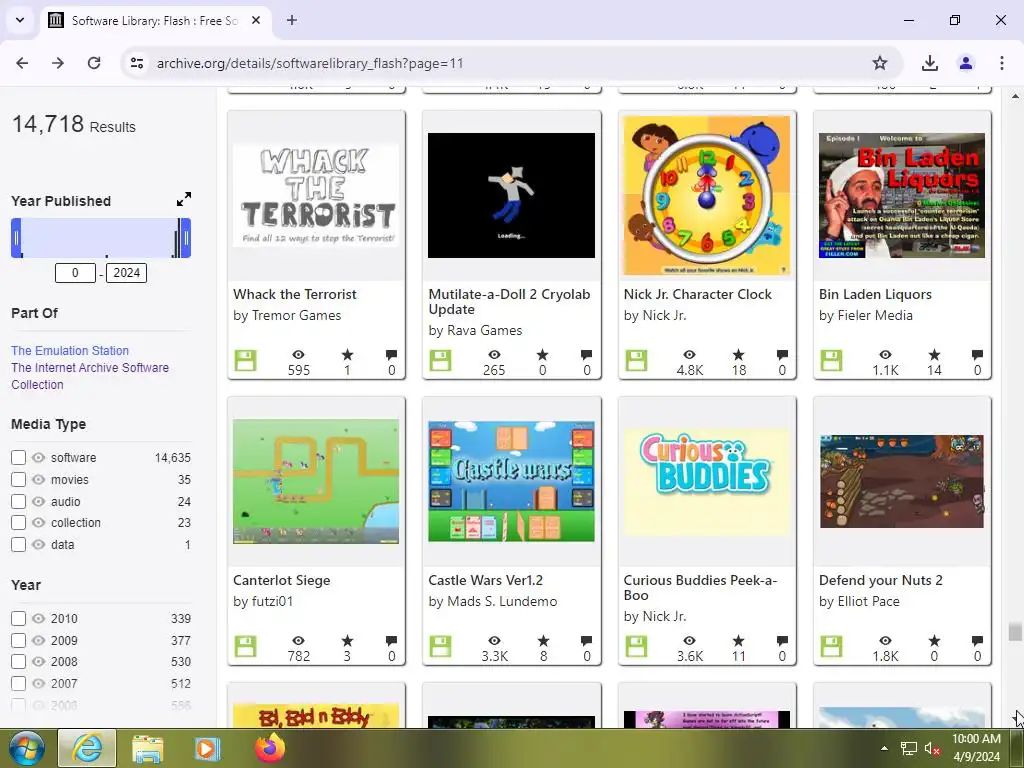Open the Curious Buddies thumbnail image

click(707, 482)
